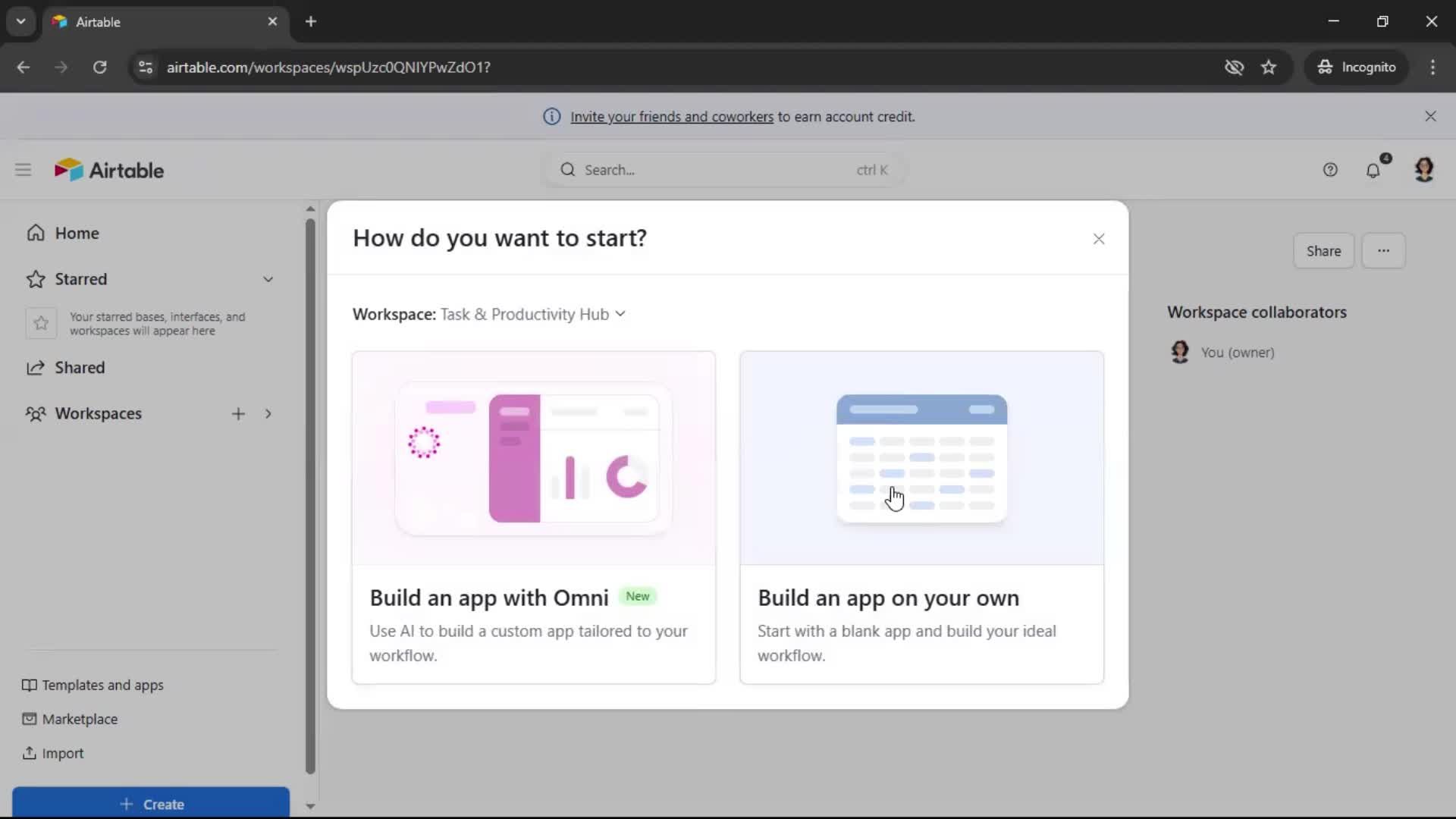Open the notifications bell

click(1373, 170)
